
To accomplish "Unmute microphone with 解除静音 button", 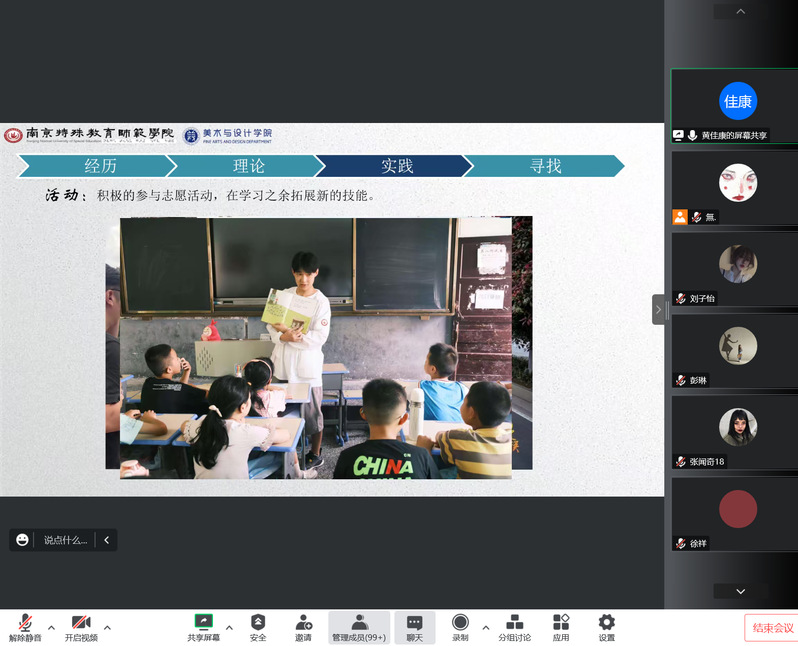I will 25,626.
